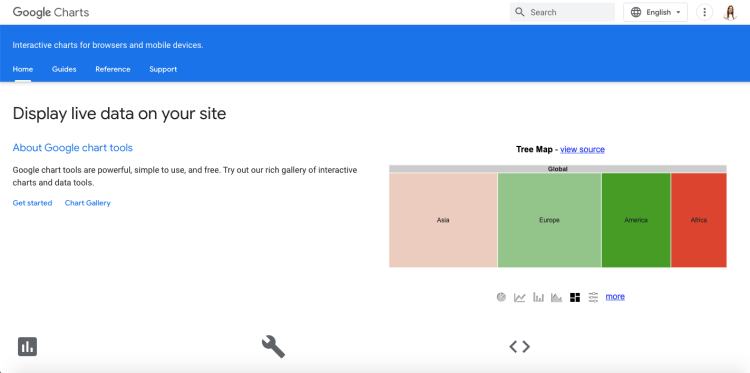Click the Europe block in tree map

click(x=550, y=220)
